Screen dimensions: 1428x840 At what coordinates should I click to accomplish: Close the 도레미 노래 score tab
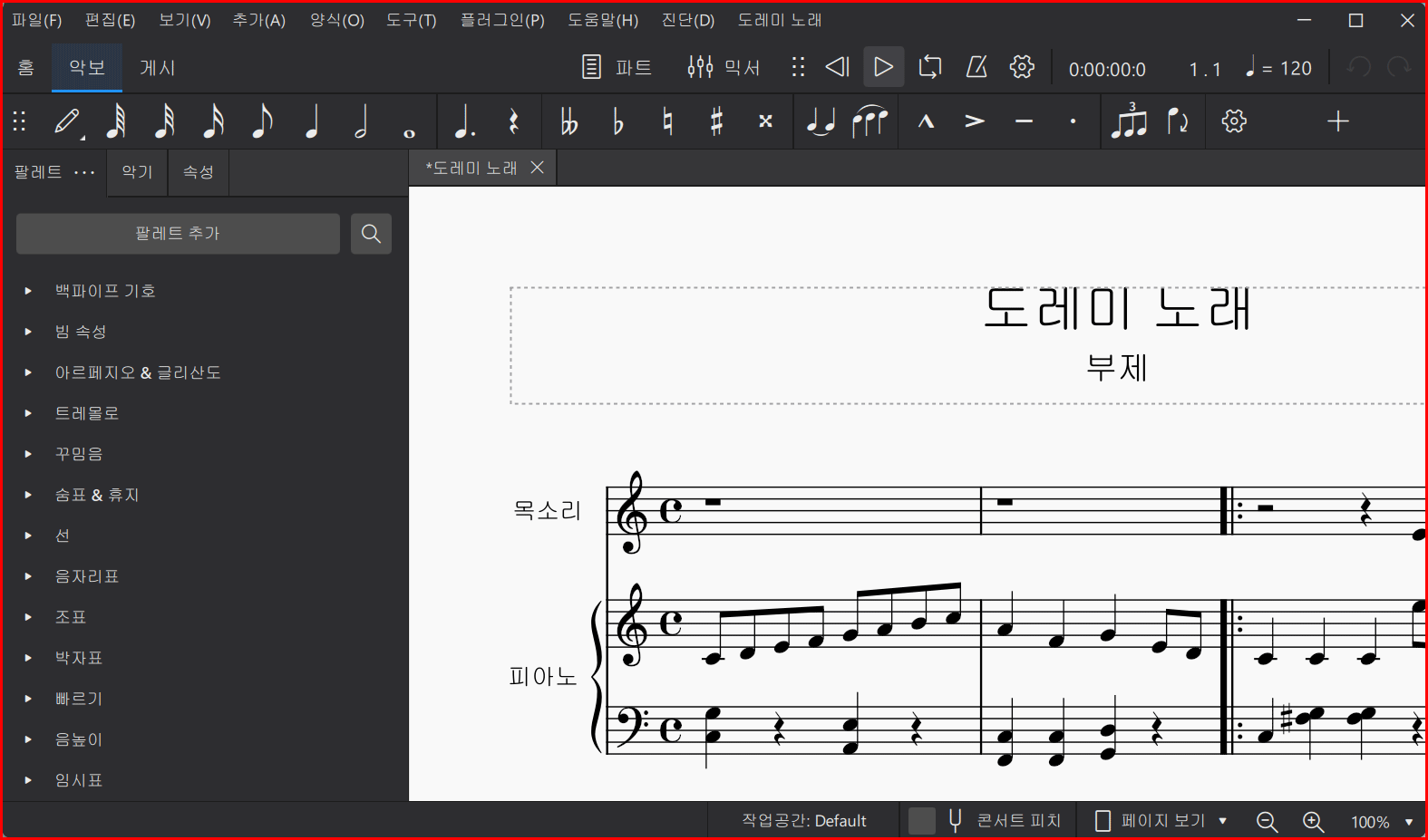pyautogui.click(x=538, y=168)
